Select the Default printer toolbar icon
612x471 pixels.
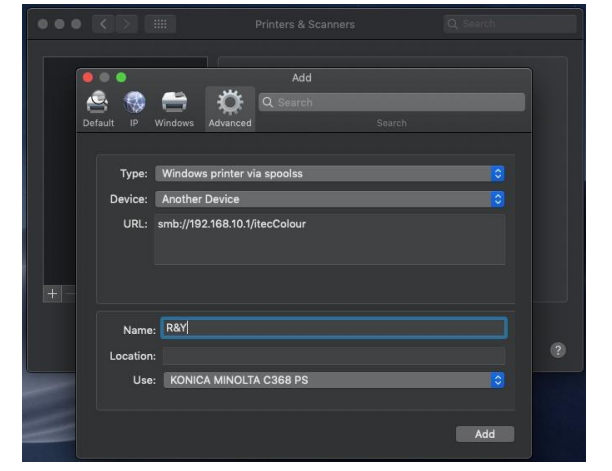(98, 103)
